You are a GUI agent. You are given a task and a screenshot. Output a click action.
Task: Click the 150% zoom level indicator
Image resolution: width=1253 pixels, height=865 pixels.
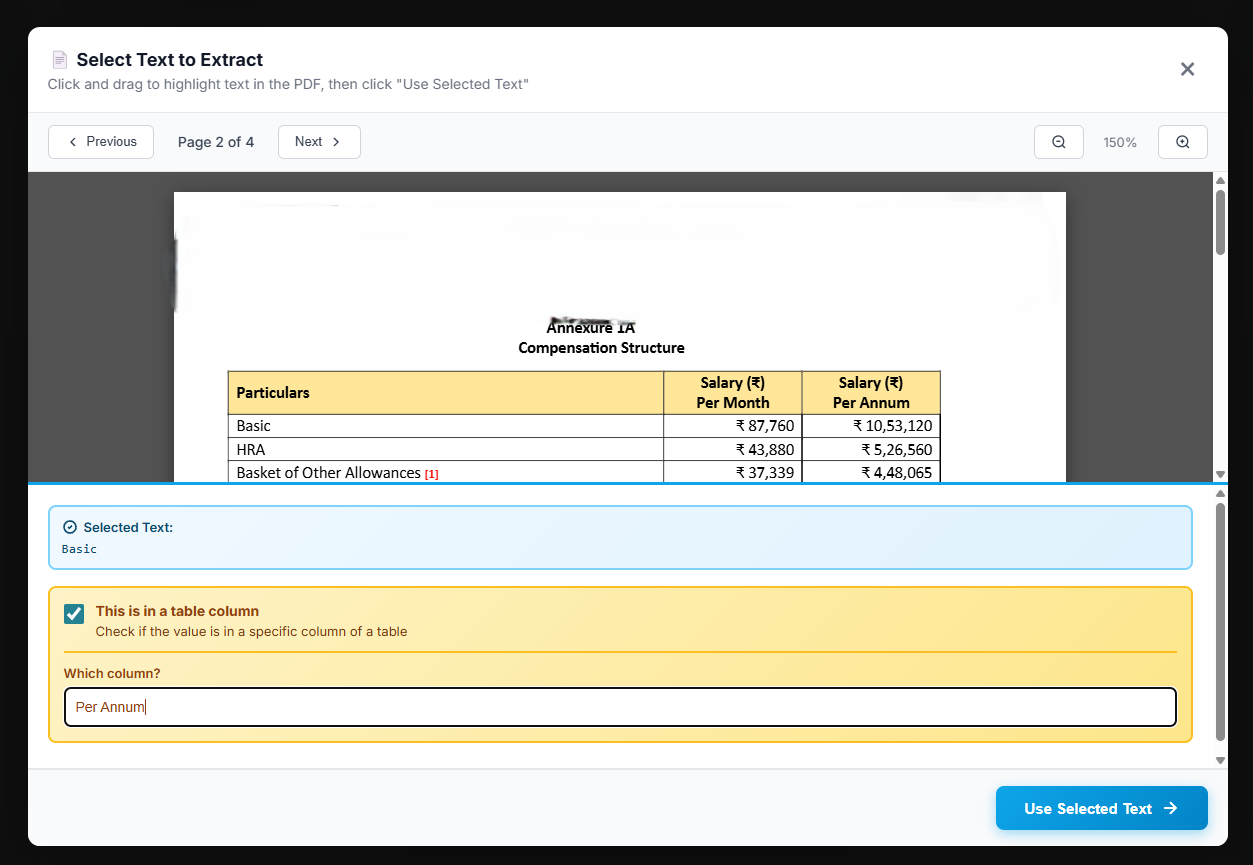point(1120,142)
